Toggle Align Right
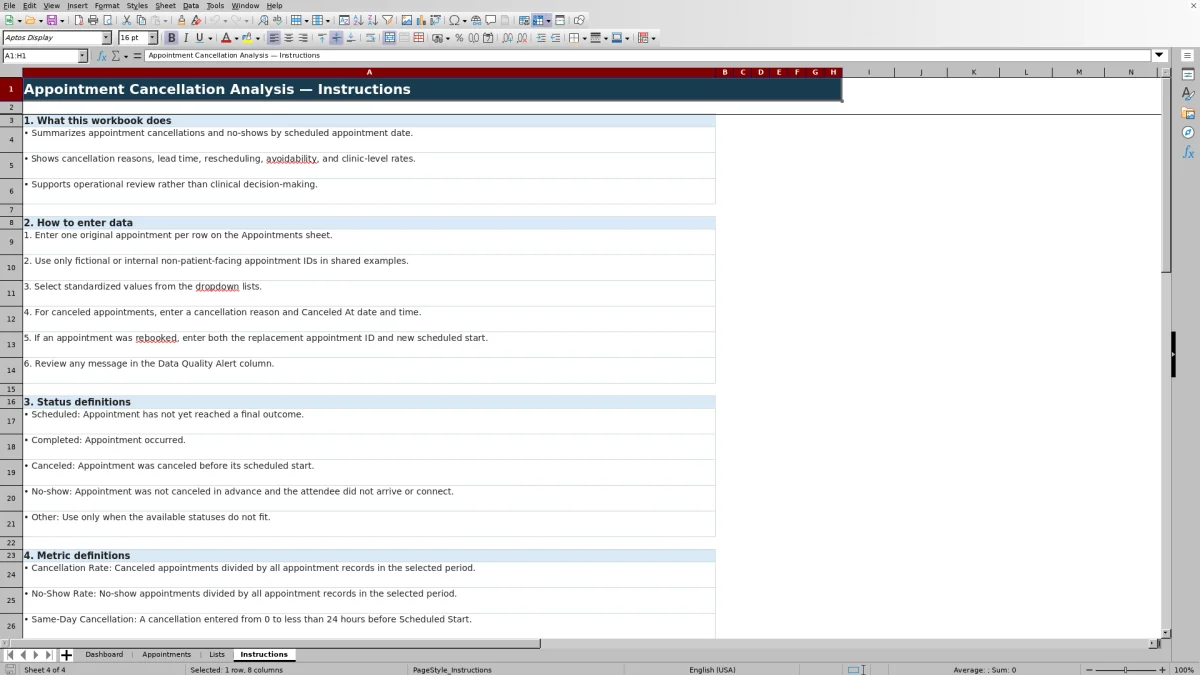The height and width of the screenshot is (675, 1200). 302,38
